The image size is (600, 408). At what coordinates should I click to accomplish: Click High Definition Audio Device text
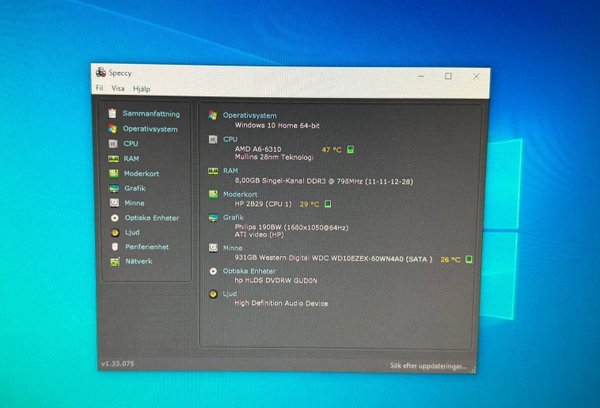(x=281, y=303)
